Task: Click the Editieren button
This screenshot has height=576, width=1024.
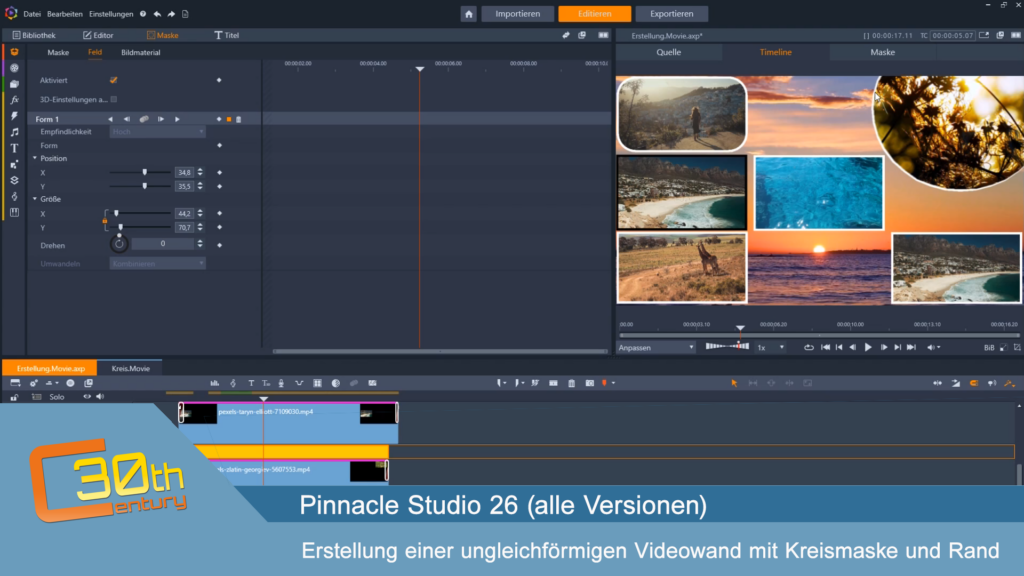Action: point(594,14)
